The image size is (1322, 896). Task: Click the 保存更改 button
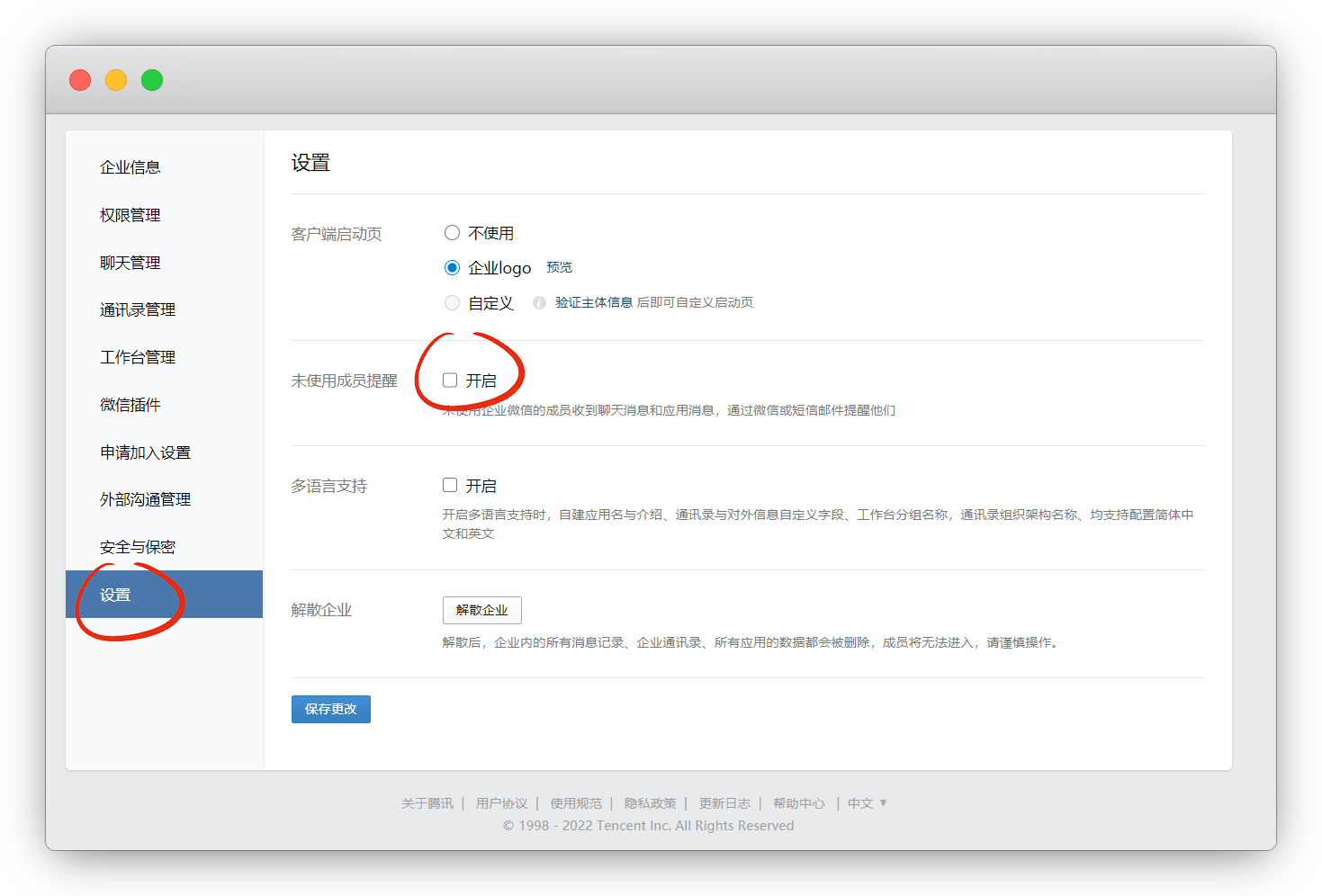(x=330, y=709)
